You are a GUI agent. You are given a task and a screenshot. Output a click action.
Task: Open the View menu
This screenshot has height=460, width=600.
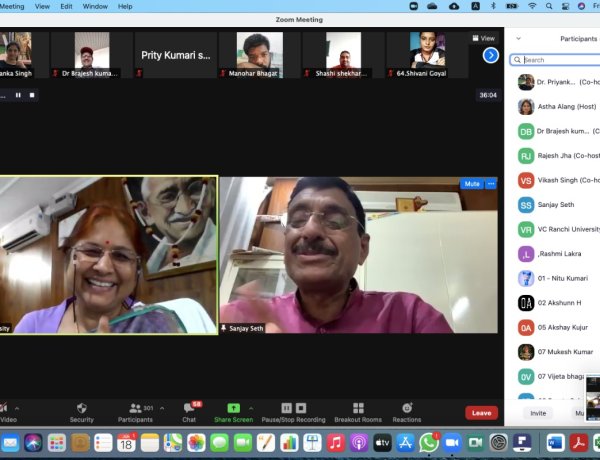coord(42,7)
